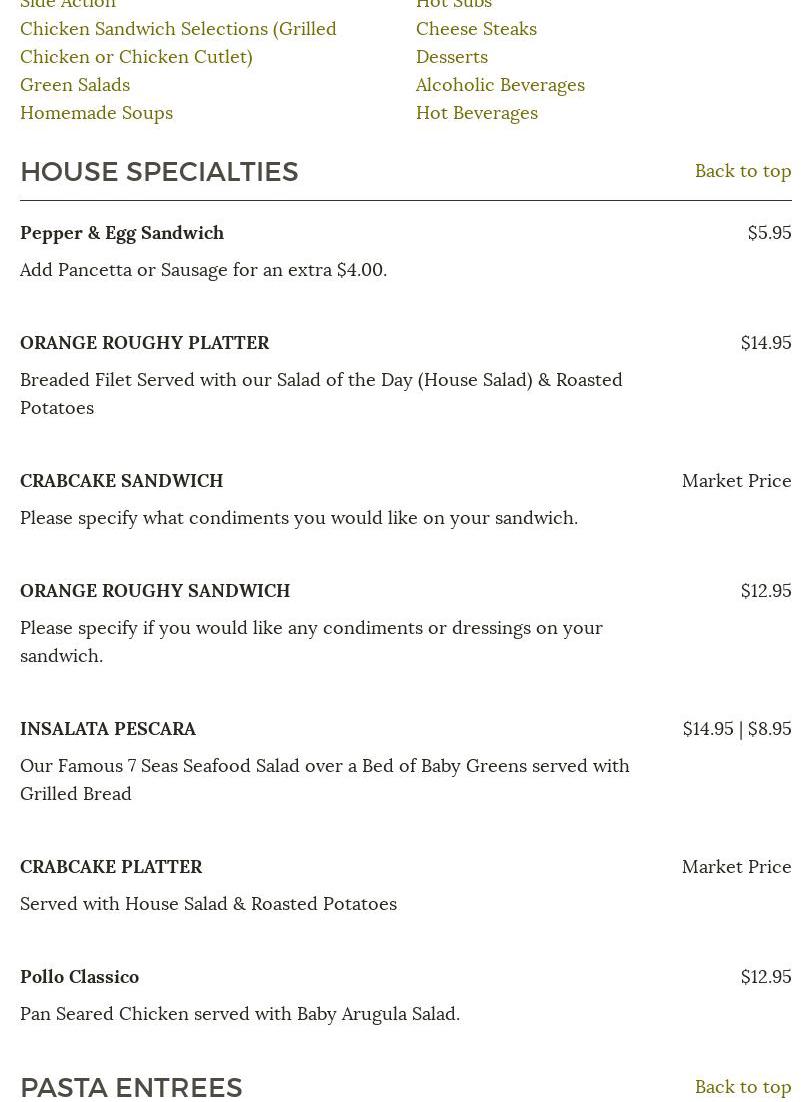The image size is (812, 1102).
Task: Select the Orange Roughy Platter title
Action: [145, 343]
